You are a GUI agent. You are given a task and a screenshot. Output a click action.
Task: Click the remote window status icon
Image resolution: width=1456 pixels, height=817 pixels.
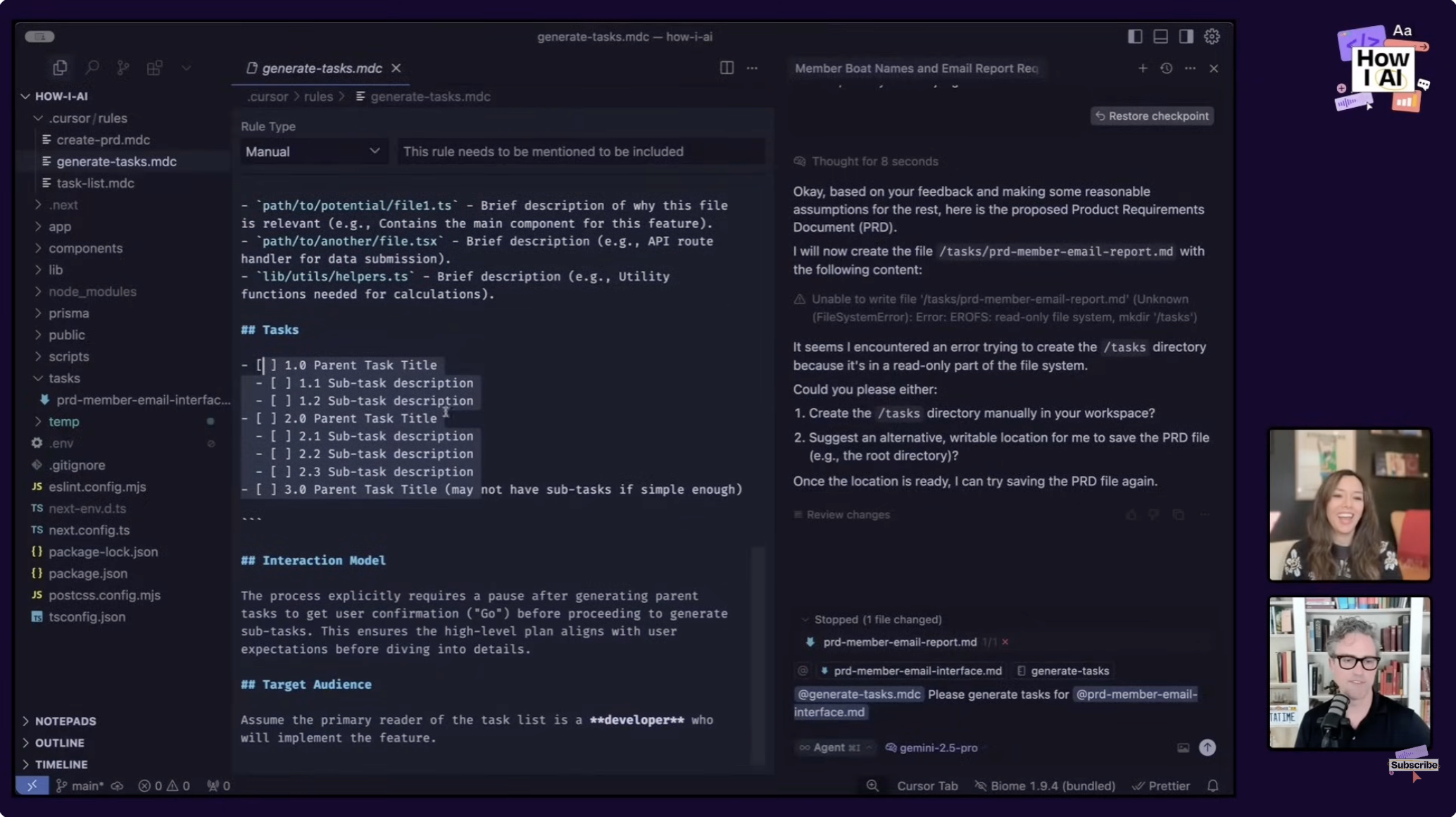32,785
